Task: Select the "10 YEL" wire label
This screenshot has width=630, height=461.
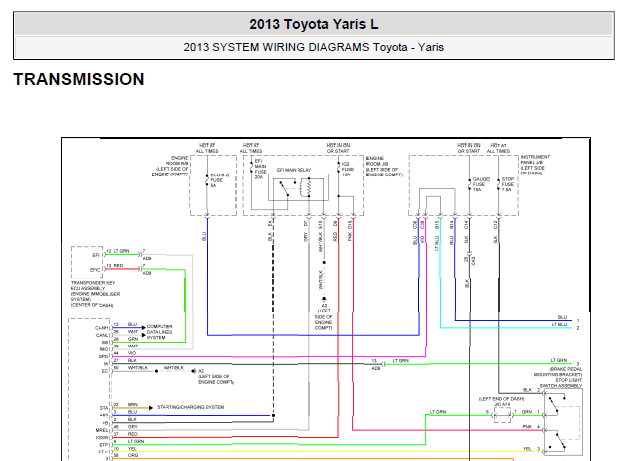Action: click(125, 449)
